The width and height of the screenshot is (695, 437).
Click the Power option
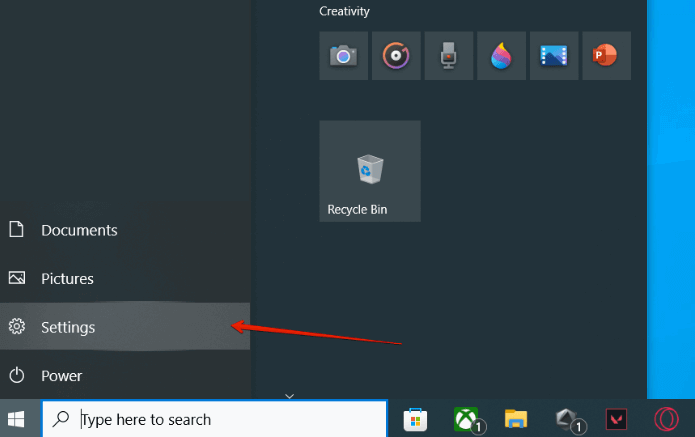click(125, 376)
